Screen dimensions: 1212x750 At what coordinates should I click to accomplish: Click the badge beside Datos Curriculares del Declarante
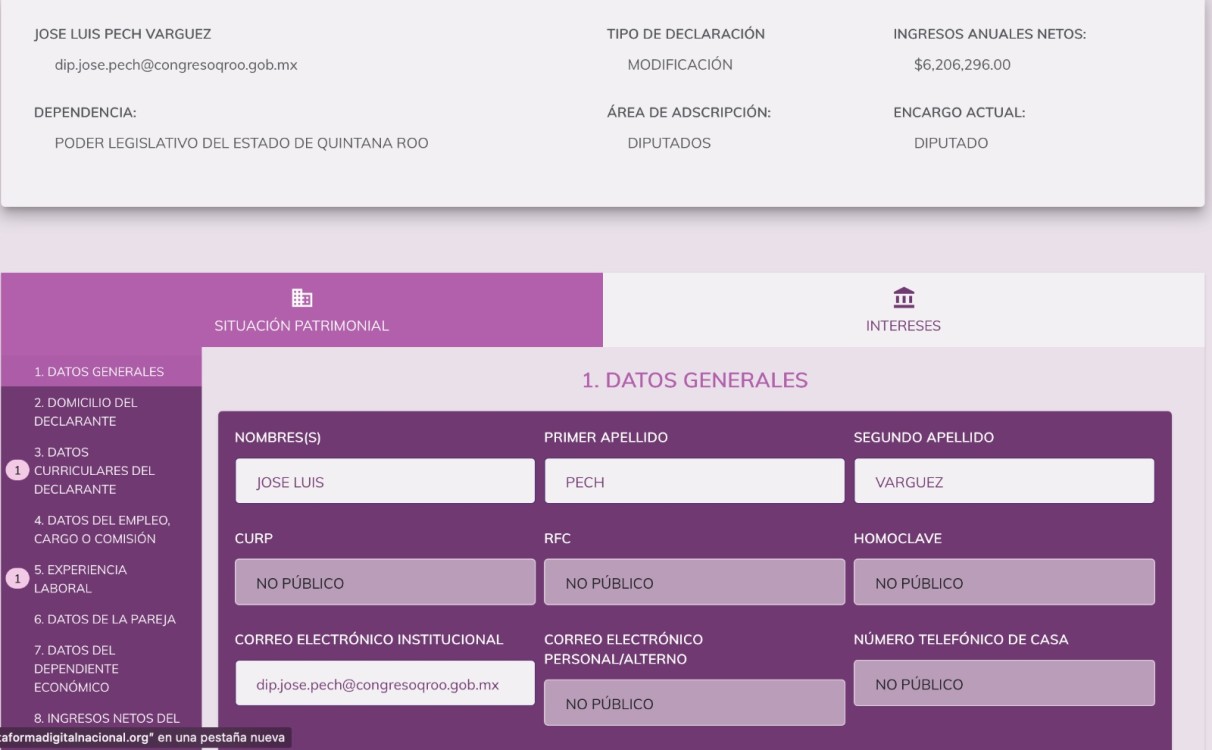tap(17, 471)
